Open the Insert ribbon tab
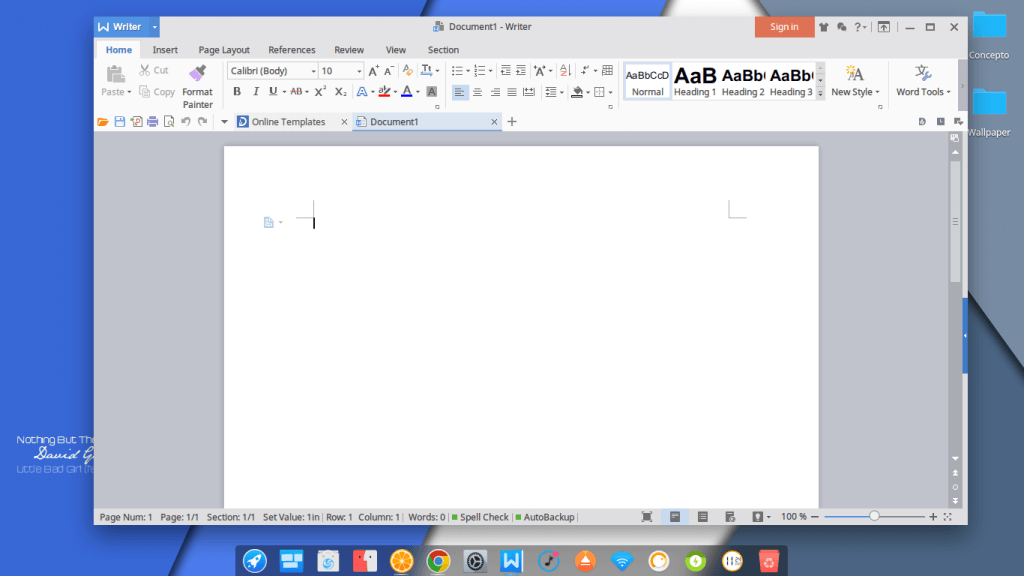Viewport: 1024px width, 576px height. coord(165,50)
